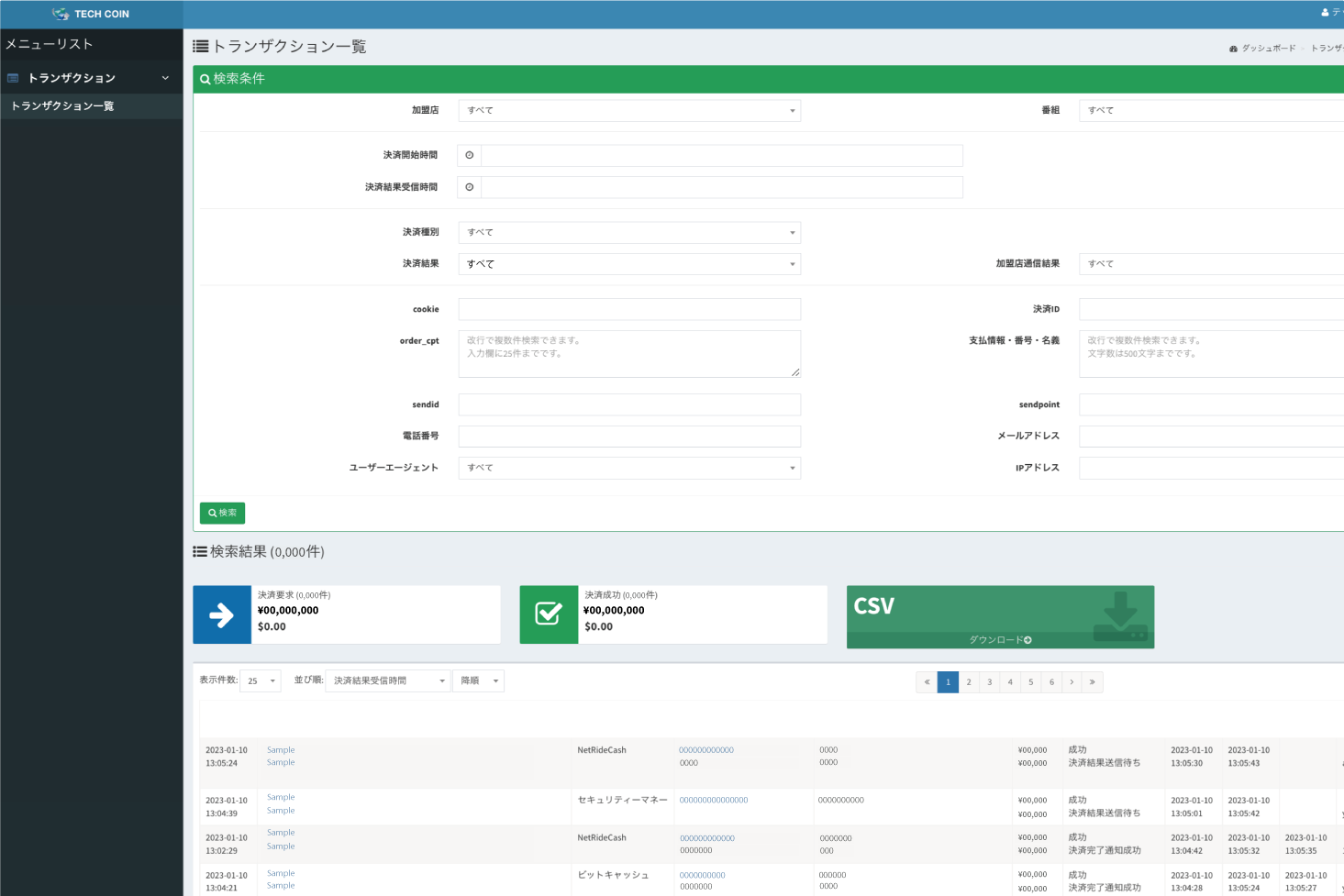Jump to the first results page
The height and width of the screenshot is (896, 1344).
pyautogui.click(x=927, y=682)
